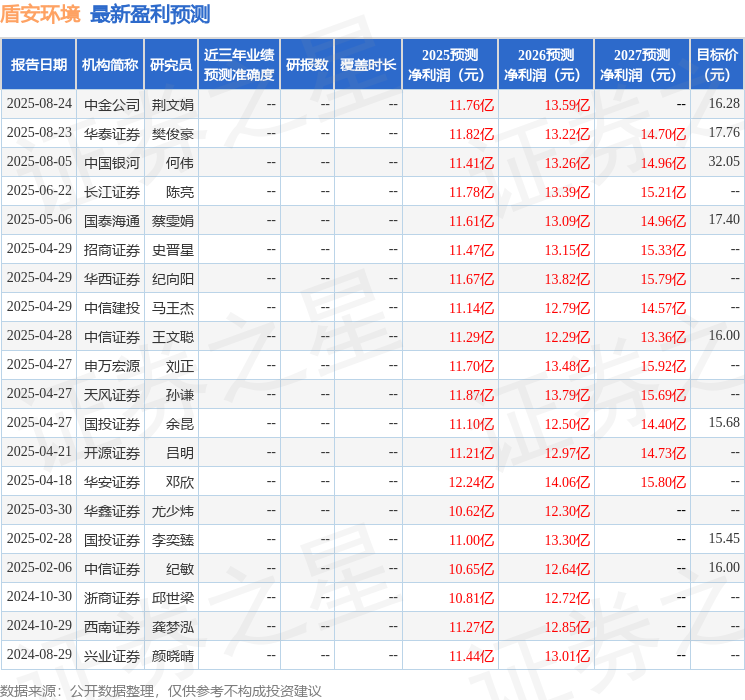Click analyst name 余昆
745x700 pixels.
tap(180, 424)
